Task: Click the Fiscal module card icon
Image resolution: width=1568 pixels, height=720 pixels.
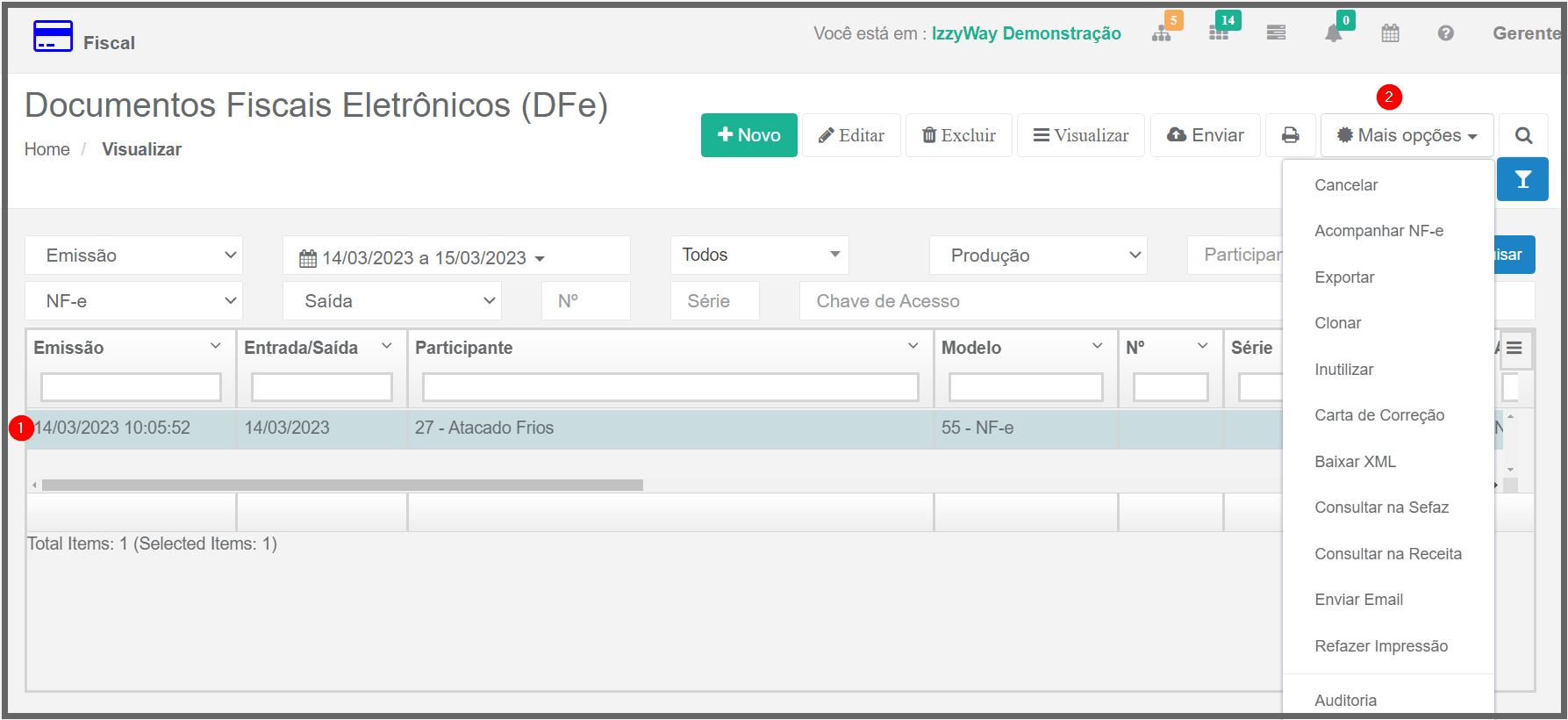Action: click(53, 37)
